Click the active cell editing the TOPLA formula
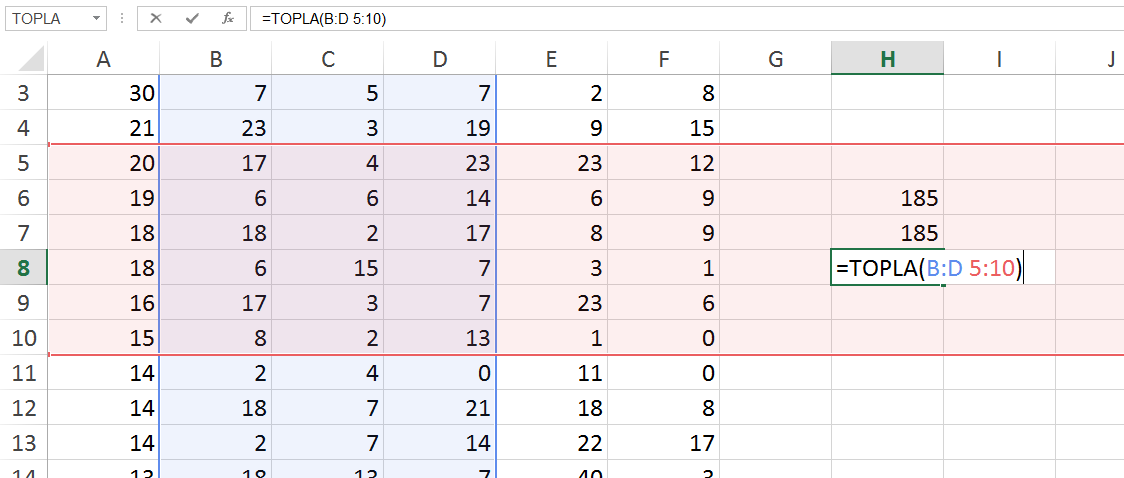Viewport: 1124px width, 478px height. click(887, 269)
